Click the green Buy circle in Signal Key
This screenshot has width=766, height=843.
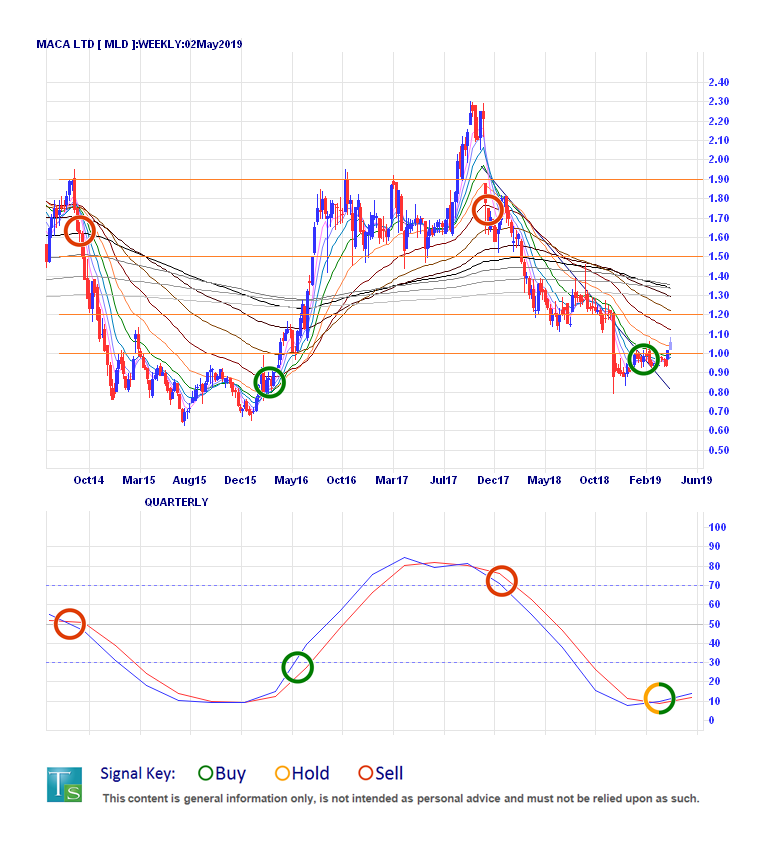tap(207, 773)
